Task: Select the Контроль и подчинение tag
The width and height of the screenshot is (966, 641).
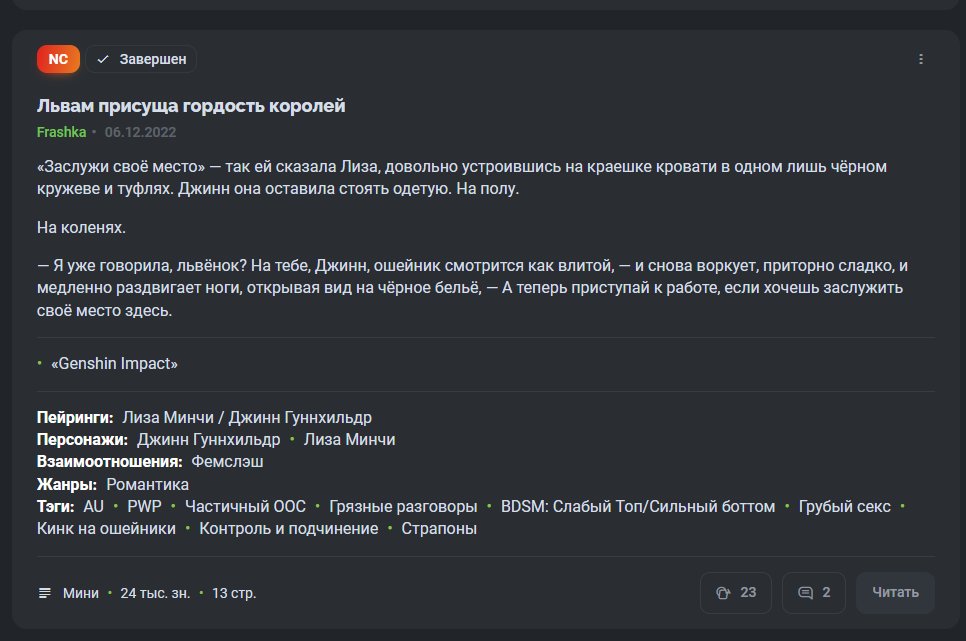Action: click(x=288, y=529)
